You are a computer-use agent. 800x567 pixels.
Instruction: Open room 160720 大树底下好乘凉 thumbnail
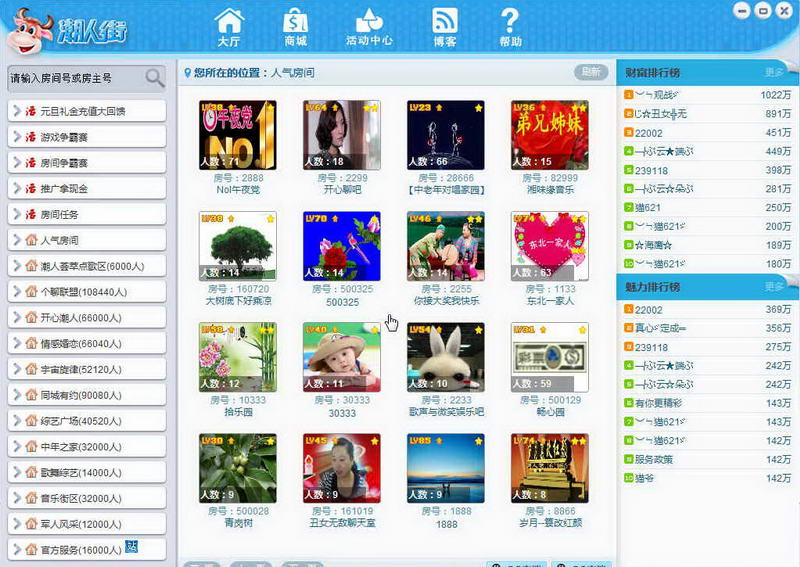pos(238,246)
